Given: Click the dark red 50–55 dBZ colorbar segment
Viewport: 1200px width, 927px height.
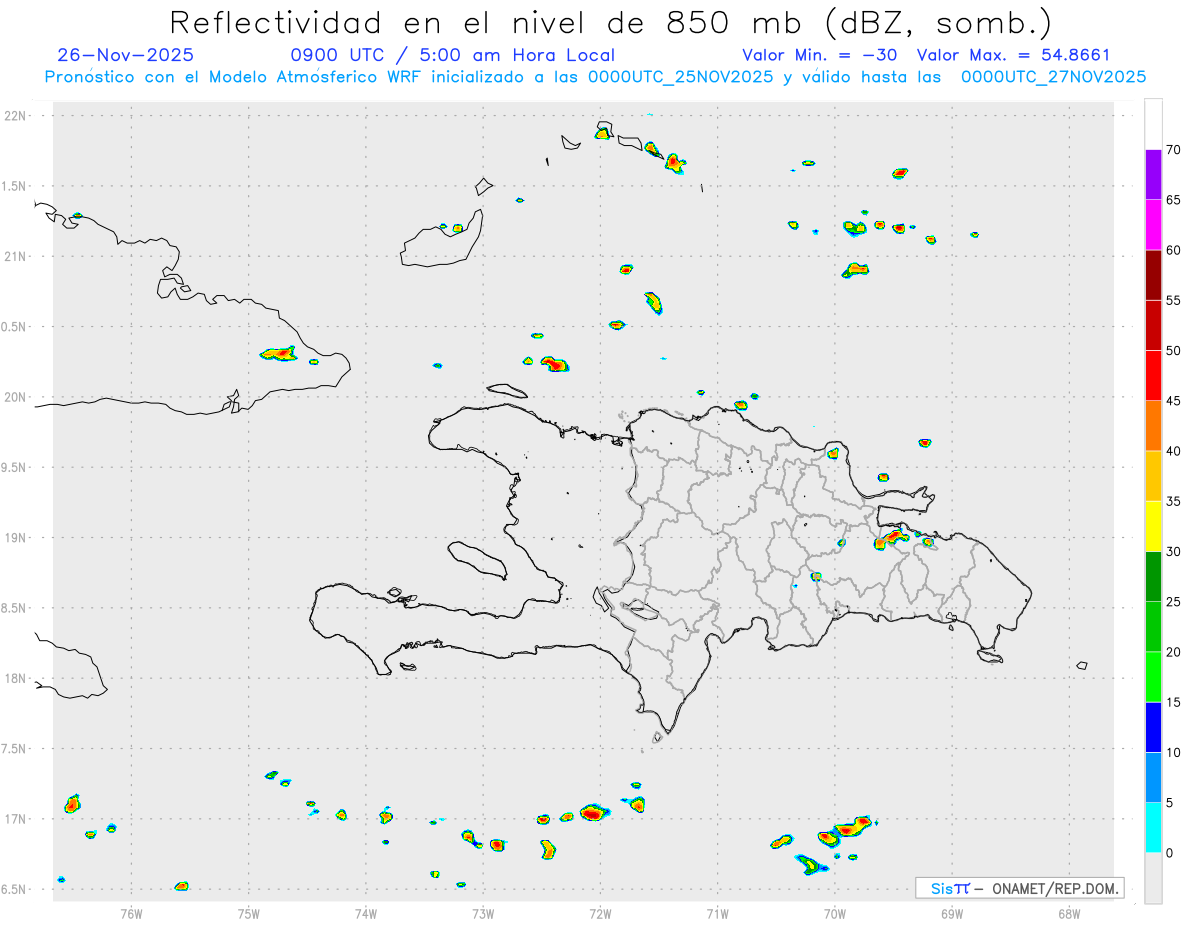Looking at the screenshot, I should 1153,326.
